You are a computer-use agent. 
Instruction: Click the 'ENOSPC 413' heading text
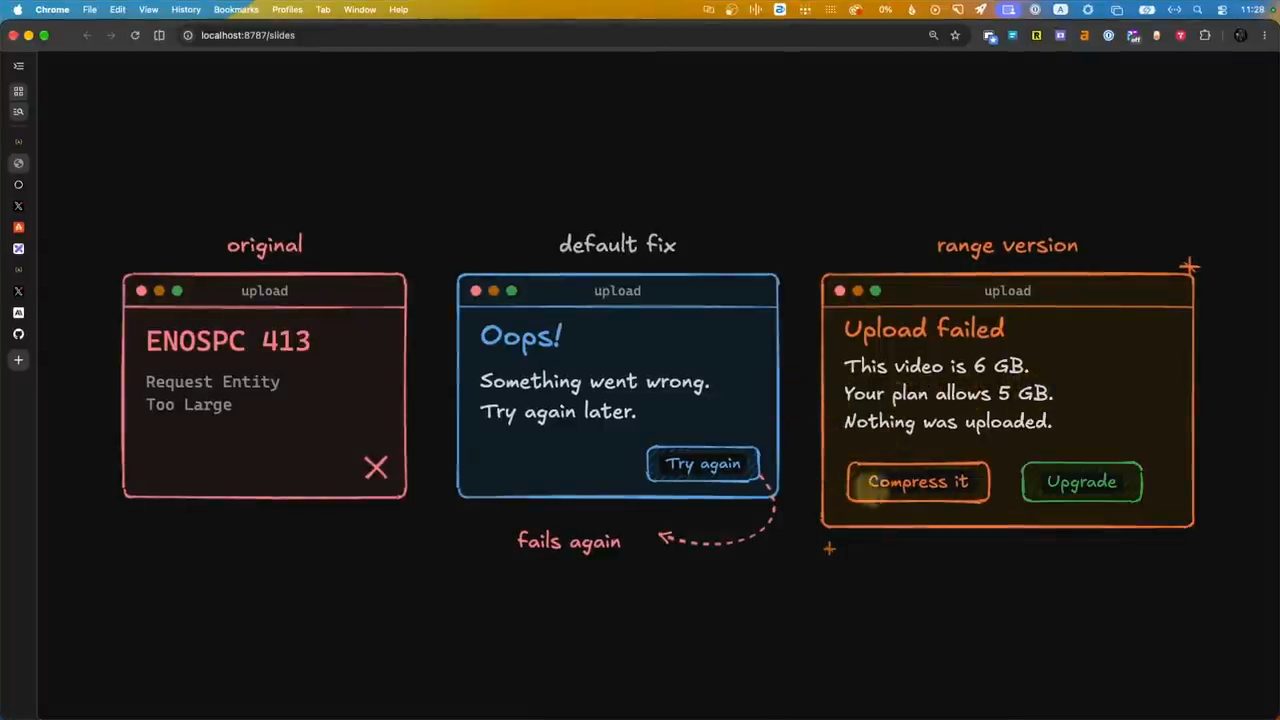[228, 341]
